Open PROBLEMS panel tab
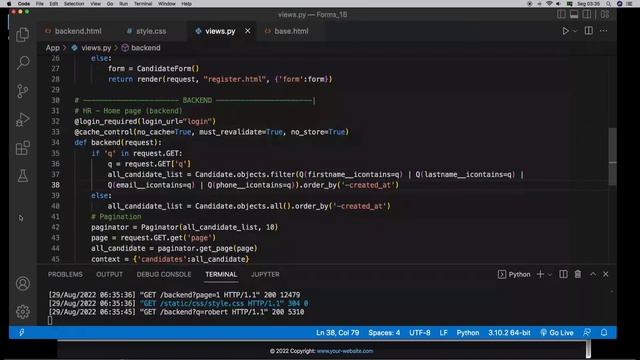The width and height of the screenshot is (640, 360). (65, 274)
